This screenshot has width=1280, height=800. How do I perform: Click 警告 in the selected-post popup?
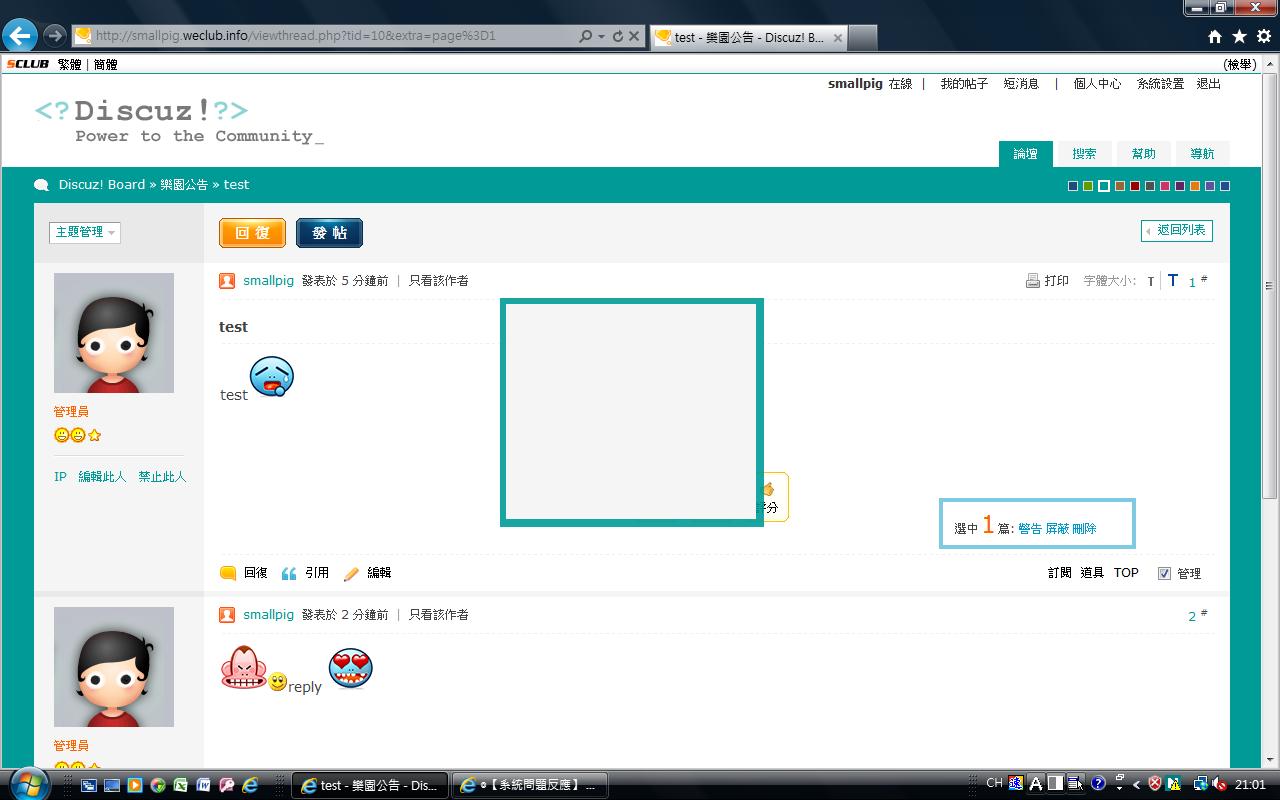tap(1030, 528)
